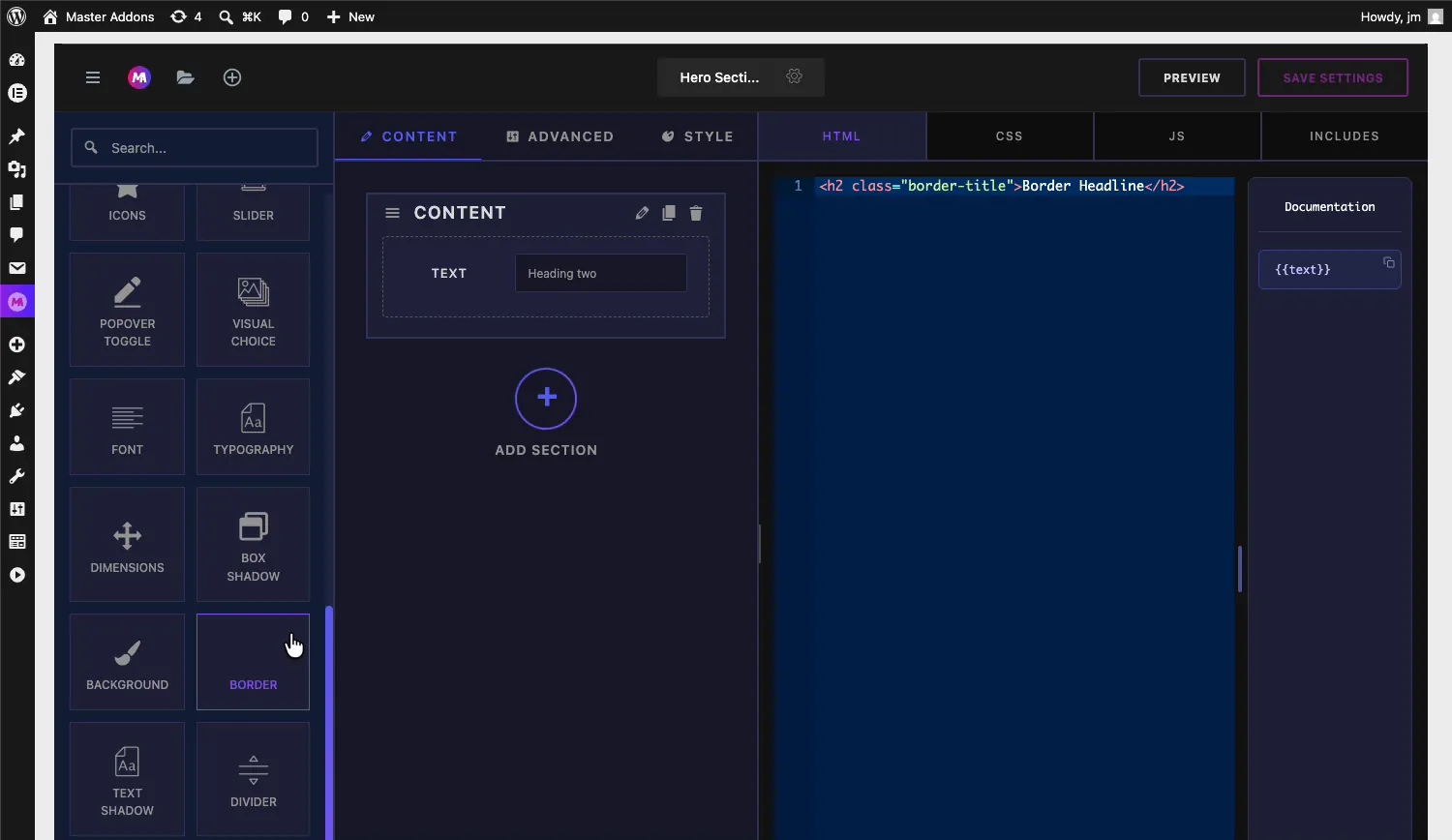Open Hero Section settings gear
The width and height of the screenshot is (1452, 840).
795,76
